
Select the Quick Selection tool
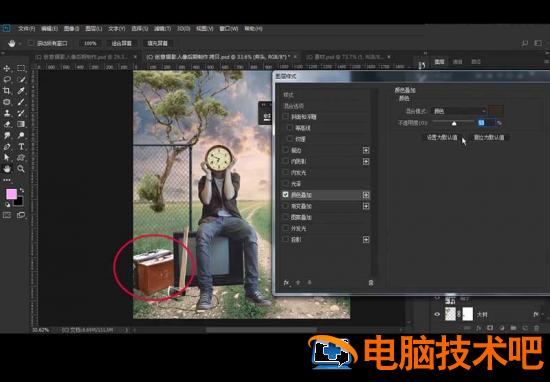[x=21, y=79]
